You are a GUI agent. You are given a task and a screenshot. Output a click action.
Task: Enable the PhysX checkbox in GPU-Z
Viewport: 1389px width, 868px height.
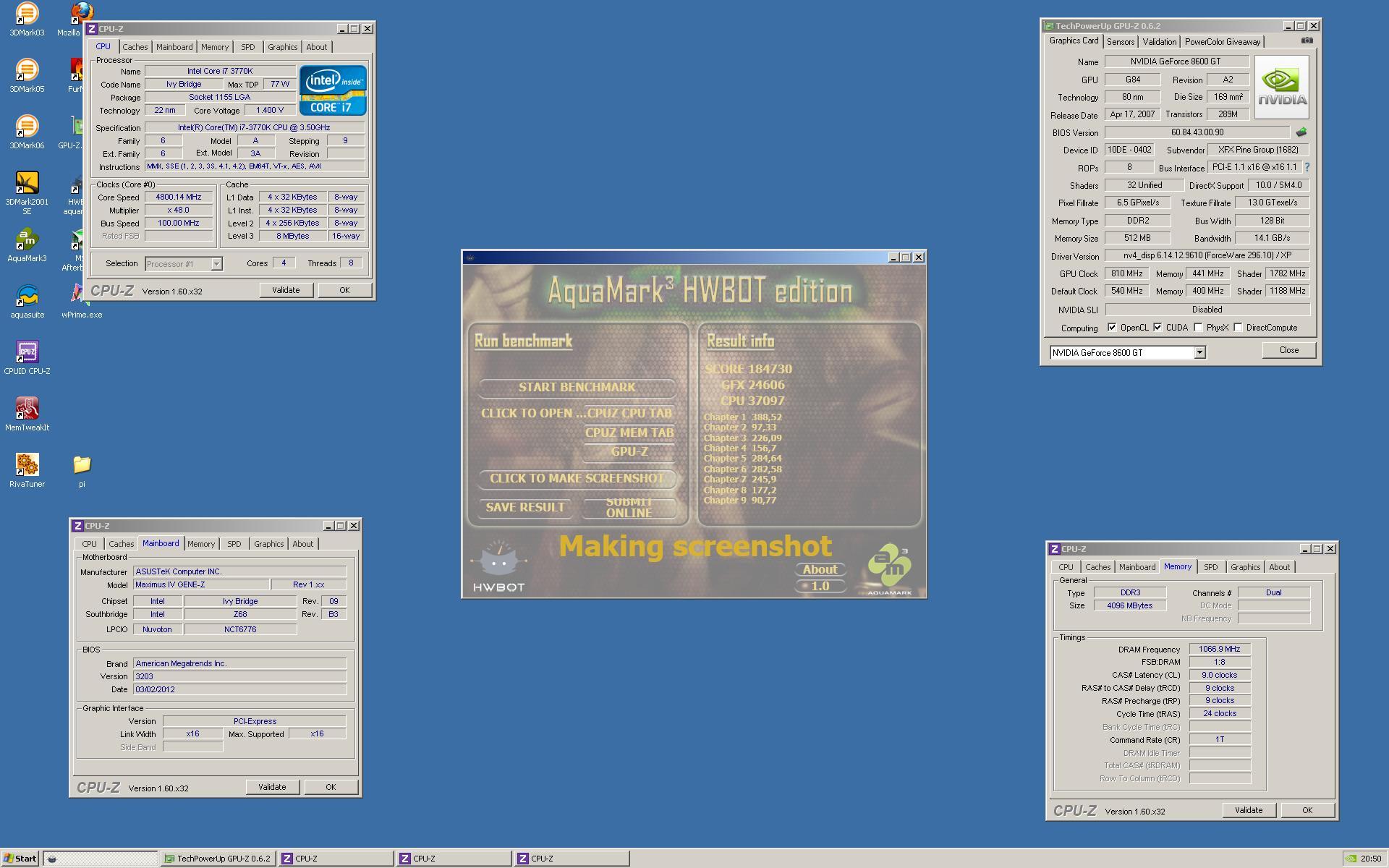1198,327
